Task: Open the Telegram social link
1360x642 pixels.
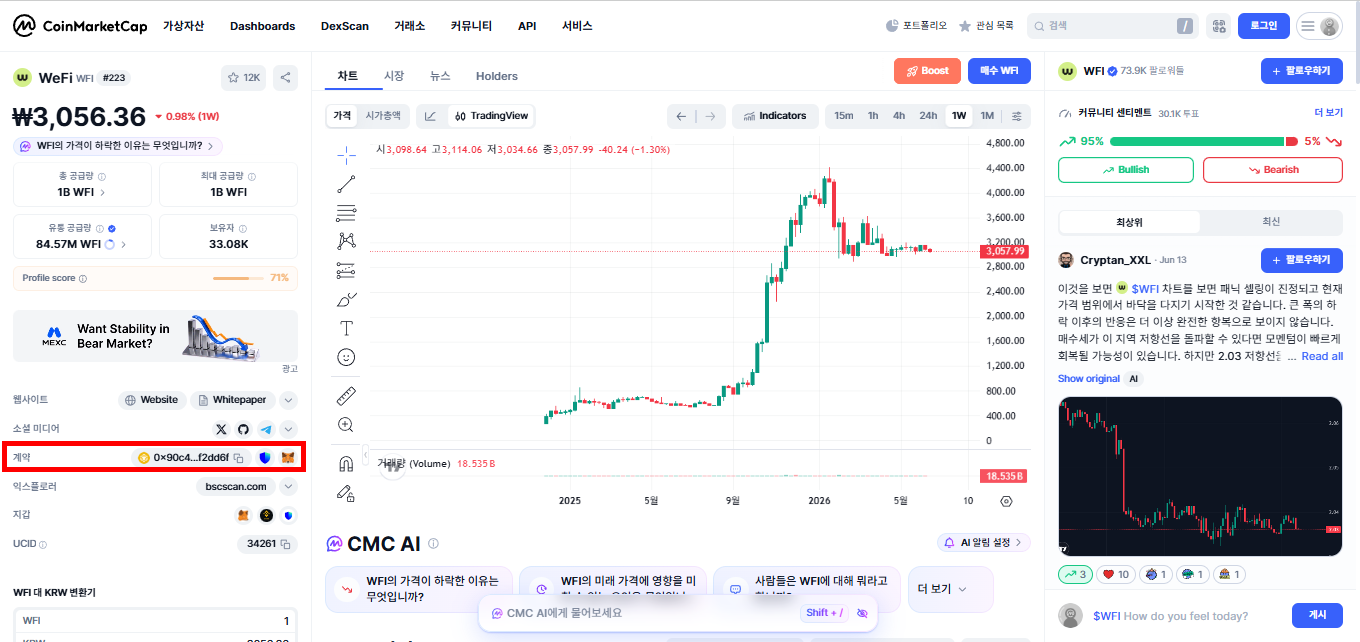Action: coord(266,429)
